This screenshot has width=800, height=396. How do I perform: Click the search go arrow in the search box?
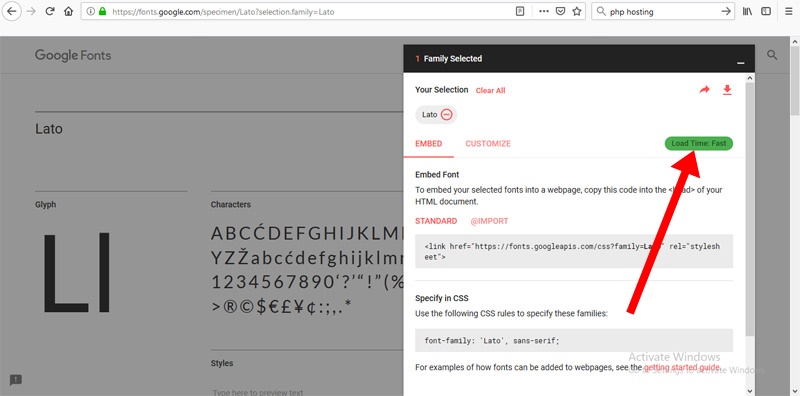point(726,11)
